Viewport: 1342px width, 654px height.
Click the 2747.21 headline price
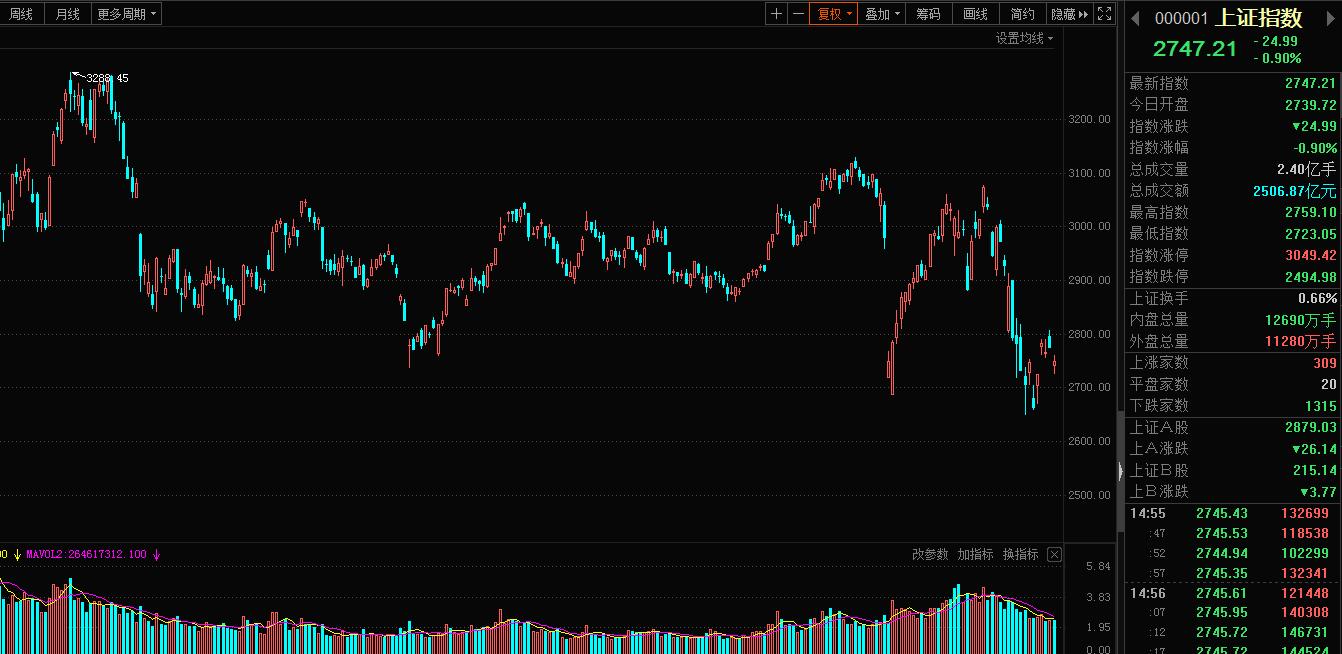coord(1194,49)
